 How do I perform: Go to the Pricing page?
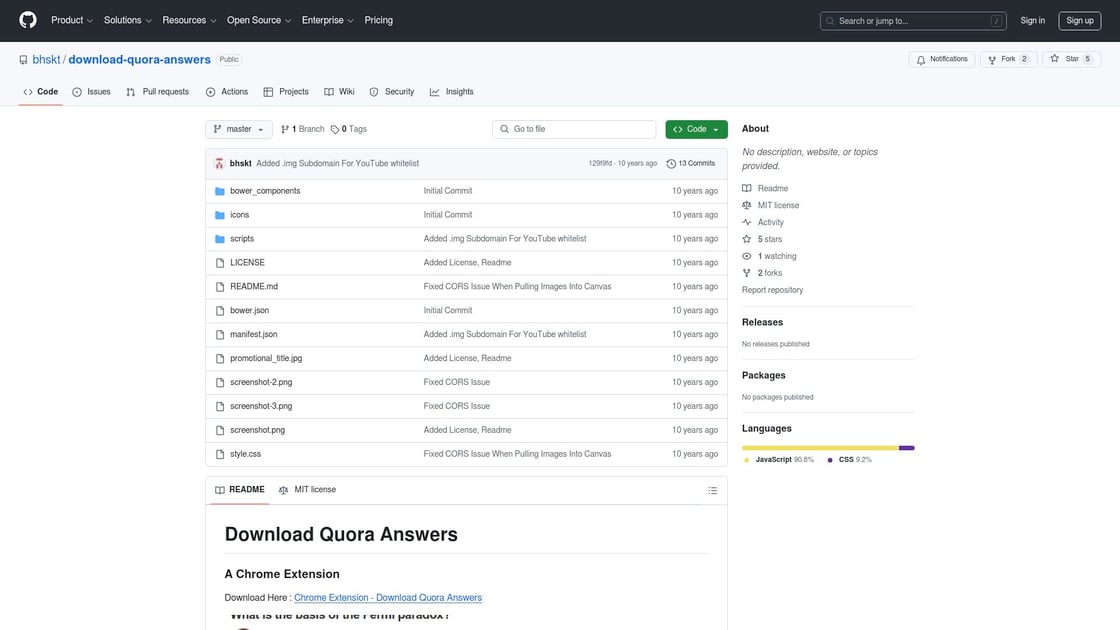(379, 20)
